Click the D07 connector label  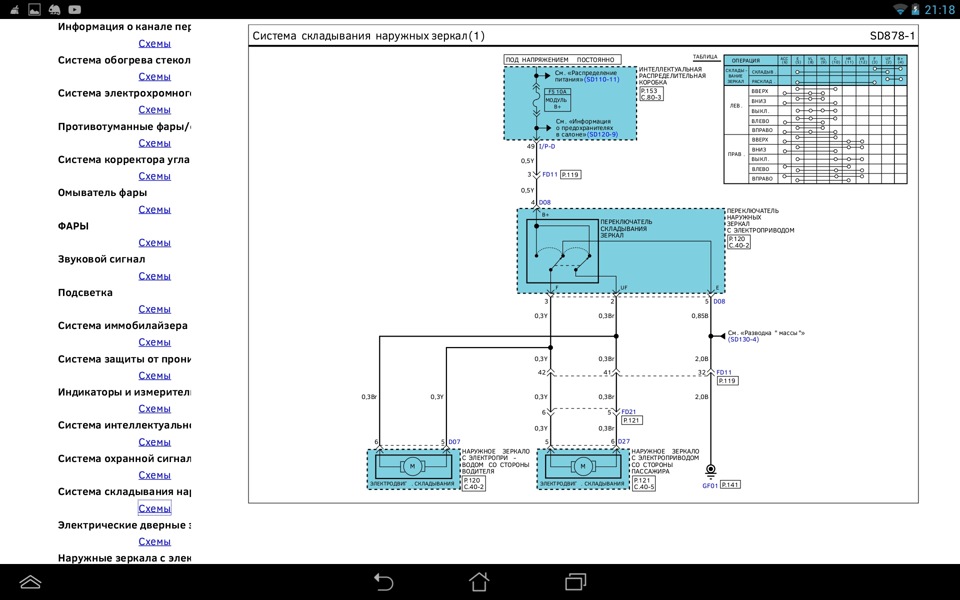coord(454,441)
